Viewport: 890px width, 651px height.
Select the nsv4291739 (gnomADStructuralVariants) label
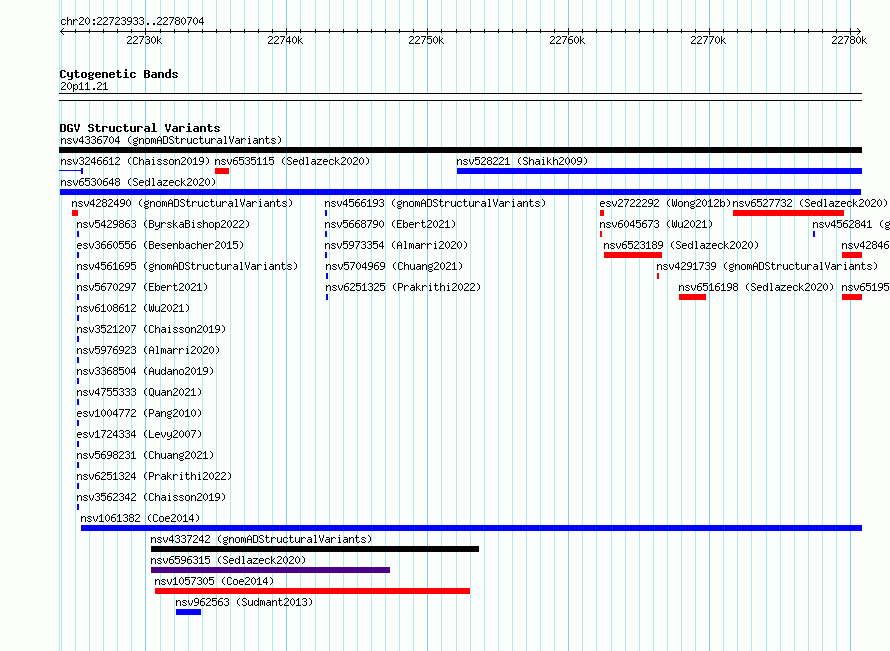(x=767, y=266)
